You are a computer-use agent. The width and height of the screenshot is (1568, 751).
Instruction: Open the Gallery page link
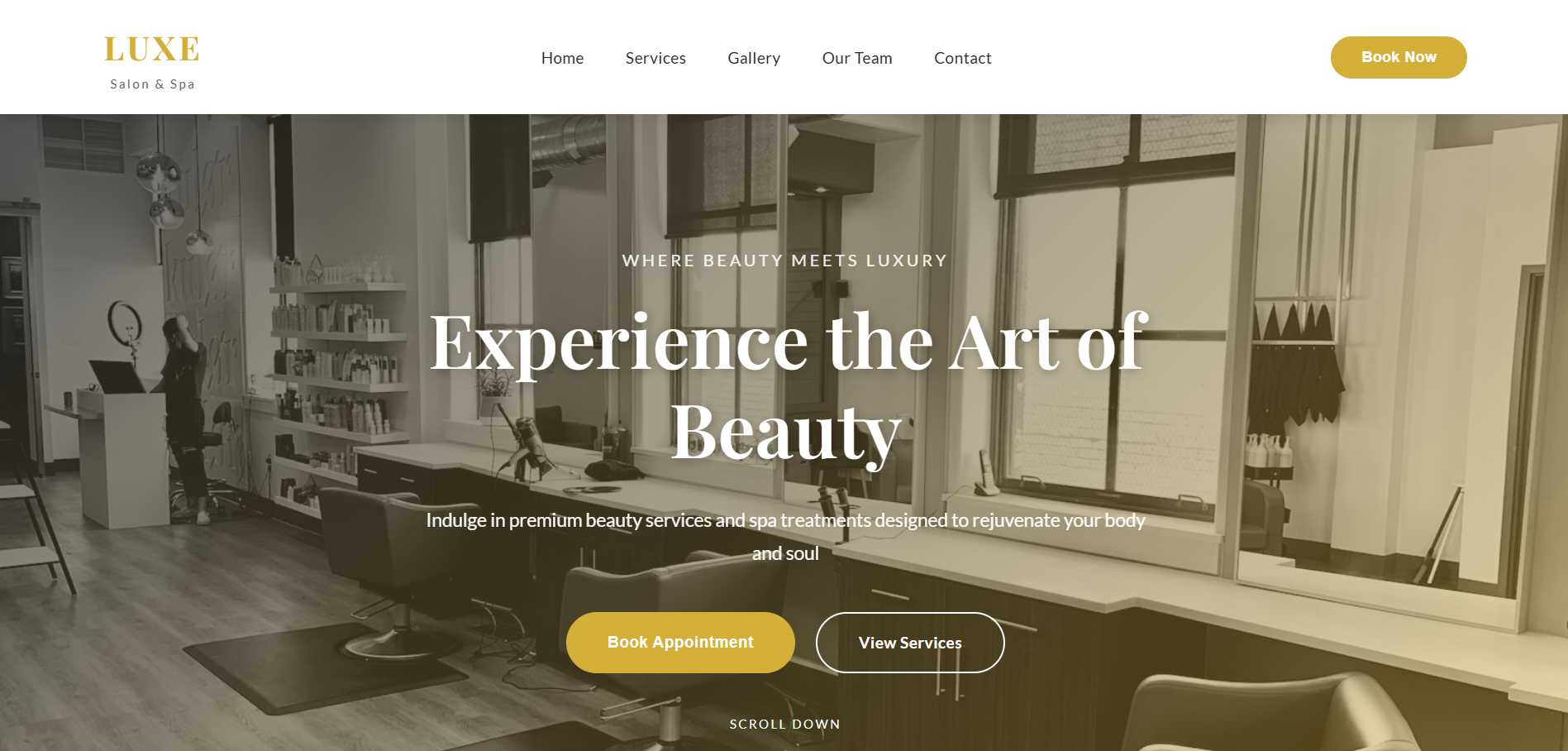(x=754, y=58)
